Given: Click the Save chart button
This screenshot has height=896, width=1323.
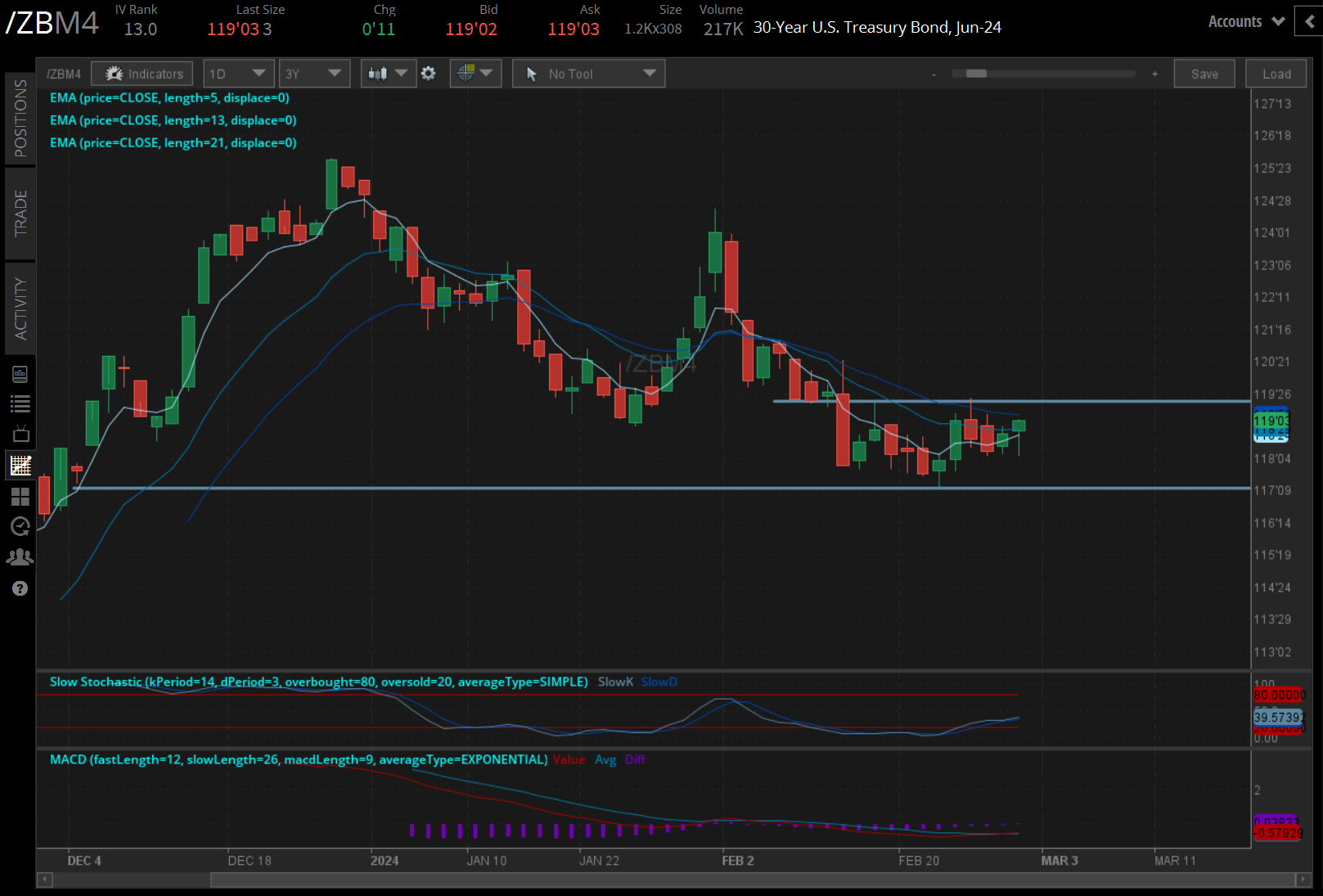Looking at the screenshot, I should click(x=1204, y=74).
